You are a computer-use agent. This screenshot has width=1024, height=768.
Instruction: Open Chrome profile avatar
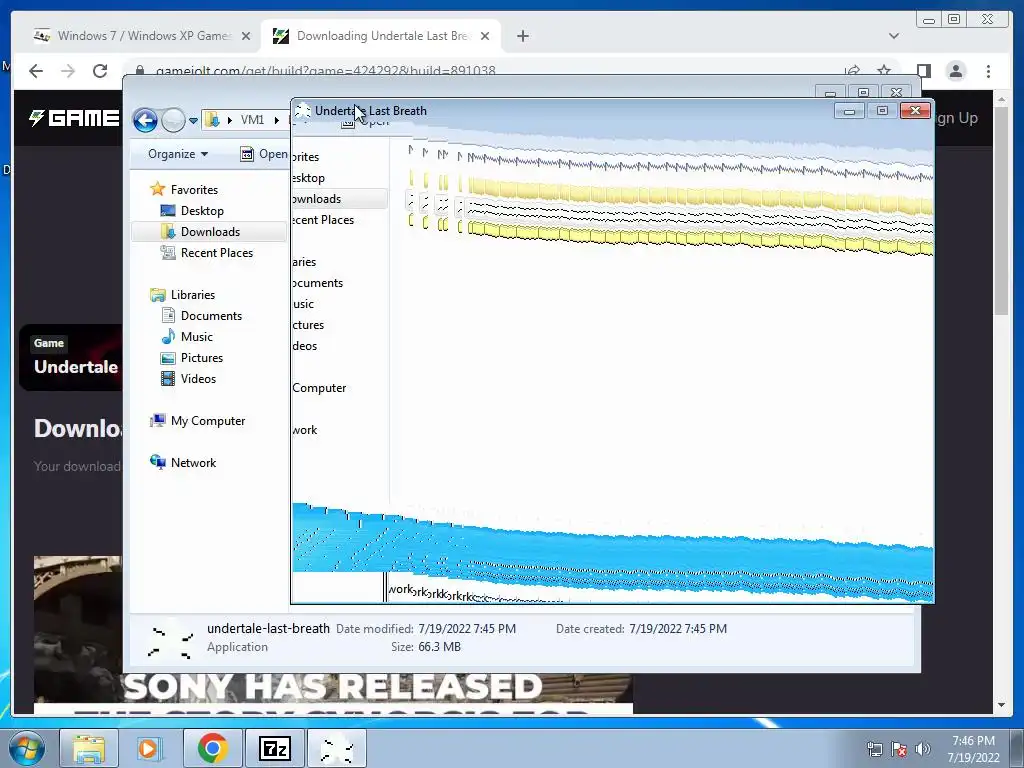pos(955,71)
